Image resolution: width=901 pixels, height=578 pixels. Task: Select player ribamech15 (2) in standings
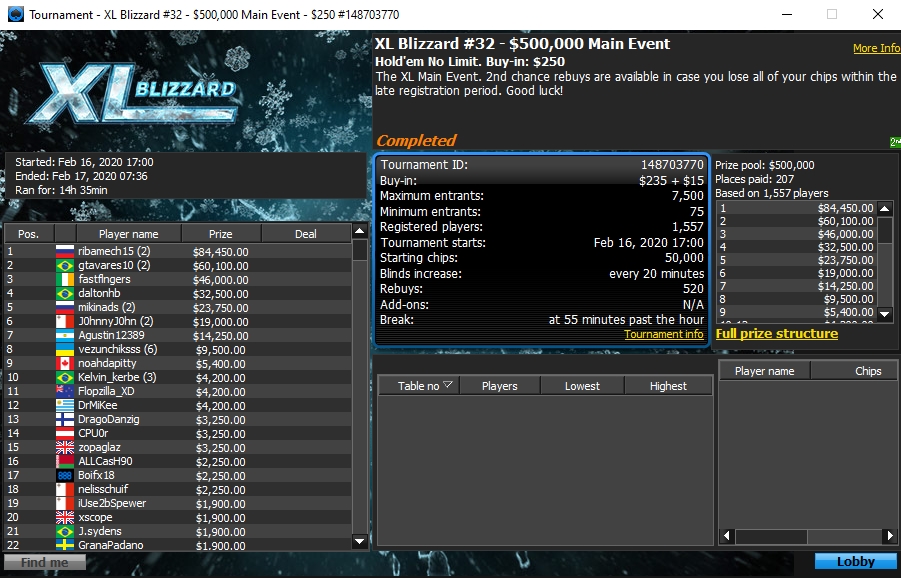tap(178, 251)
